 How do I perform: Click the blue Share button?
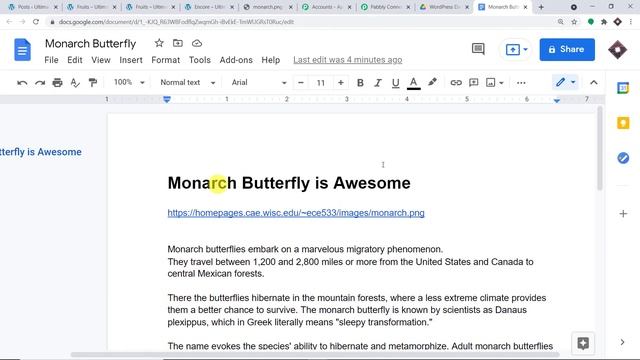[x=567, y=49]
